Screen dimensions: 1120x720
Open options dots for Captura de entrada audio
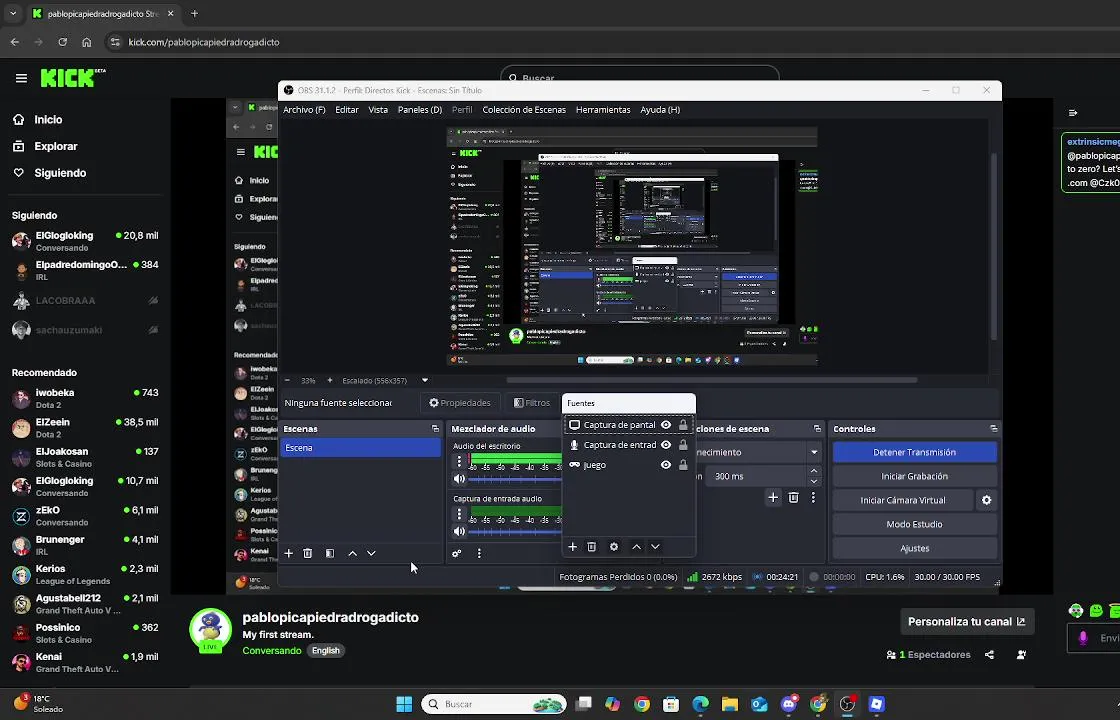coord(459,514)
